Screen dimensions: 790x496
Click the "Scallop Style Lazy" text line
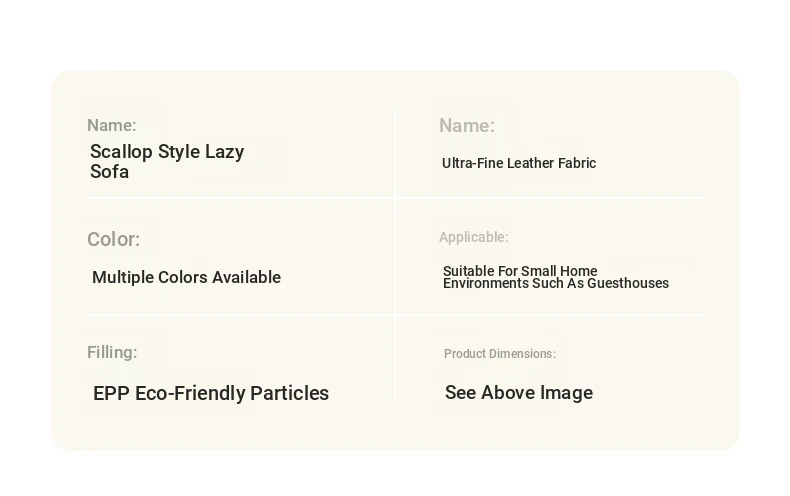click(167, 152)
